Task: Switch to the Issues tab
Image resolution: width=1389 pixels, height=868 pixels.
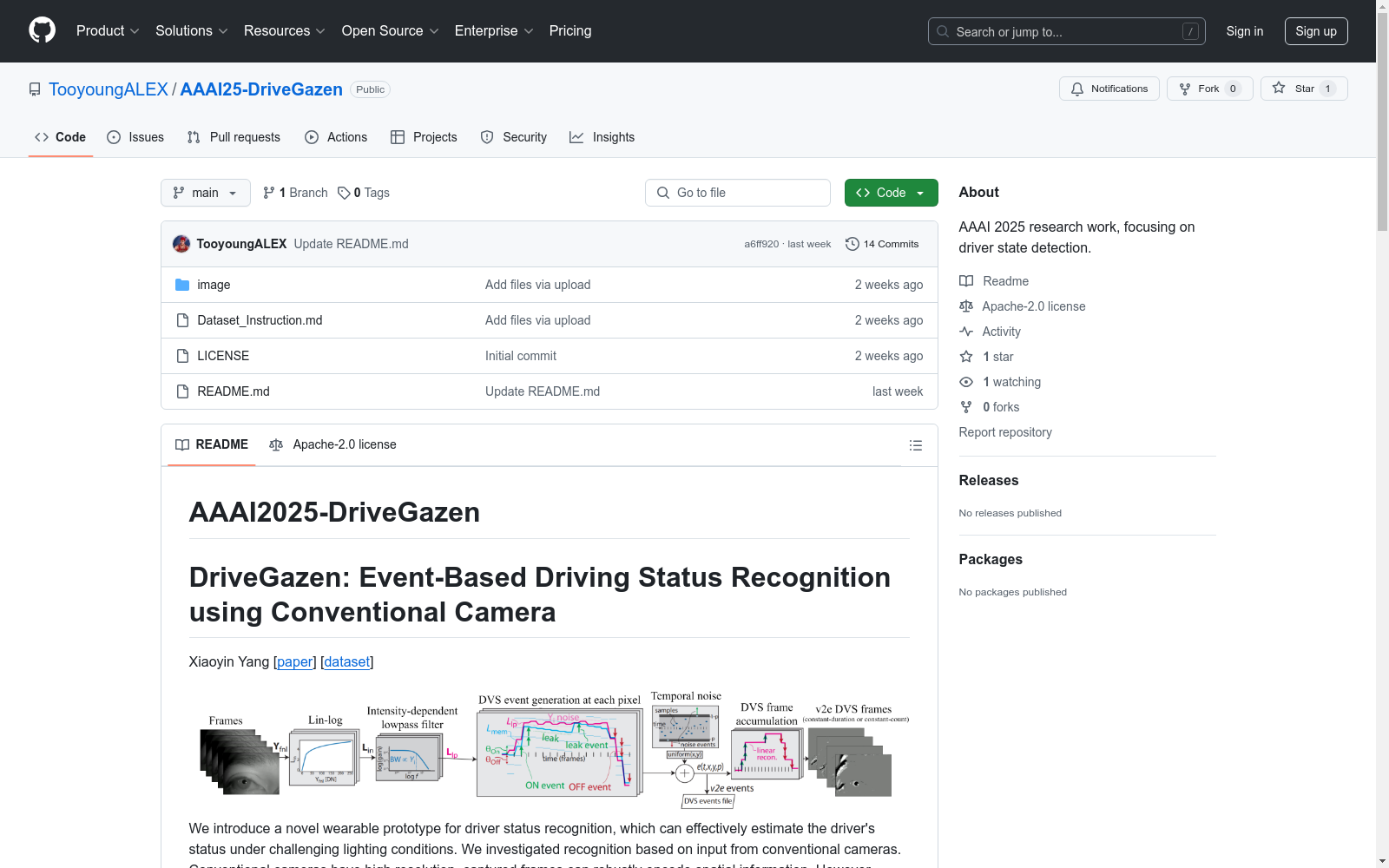Action: tap(135, 137)
